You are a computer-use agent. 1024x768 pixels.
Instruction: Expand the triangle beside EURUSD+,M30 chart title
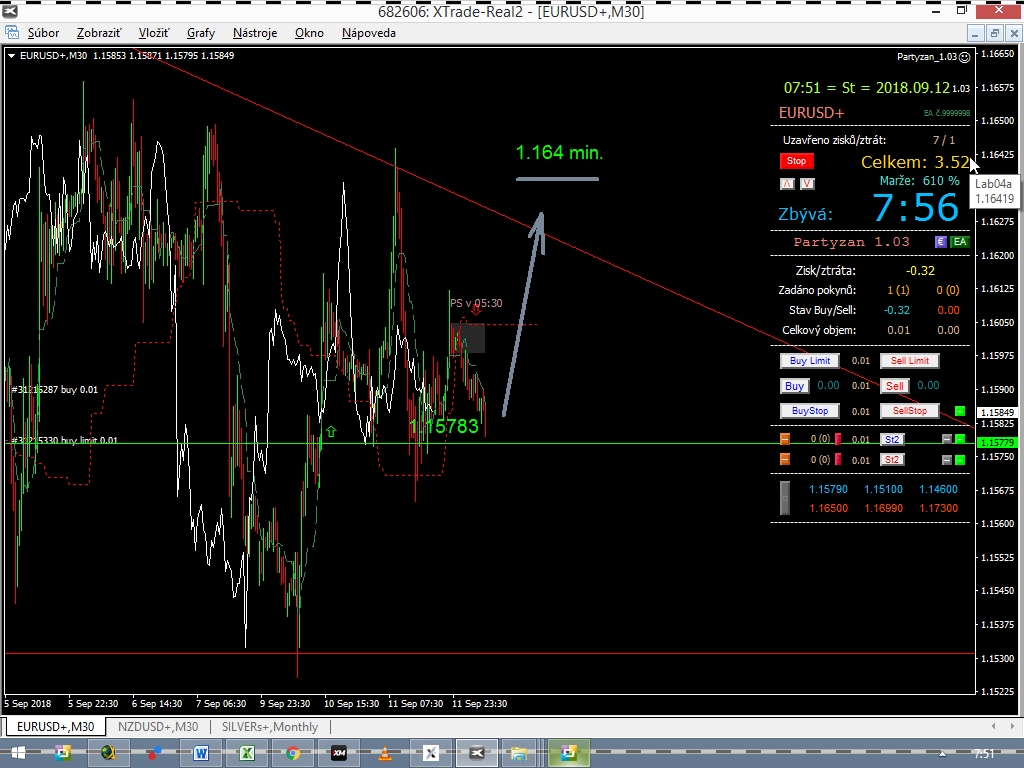11,56
